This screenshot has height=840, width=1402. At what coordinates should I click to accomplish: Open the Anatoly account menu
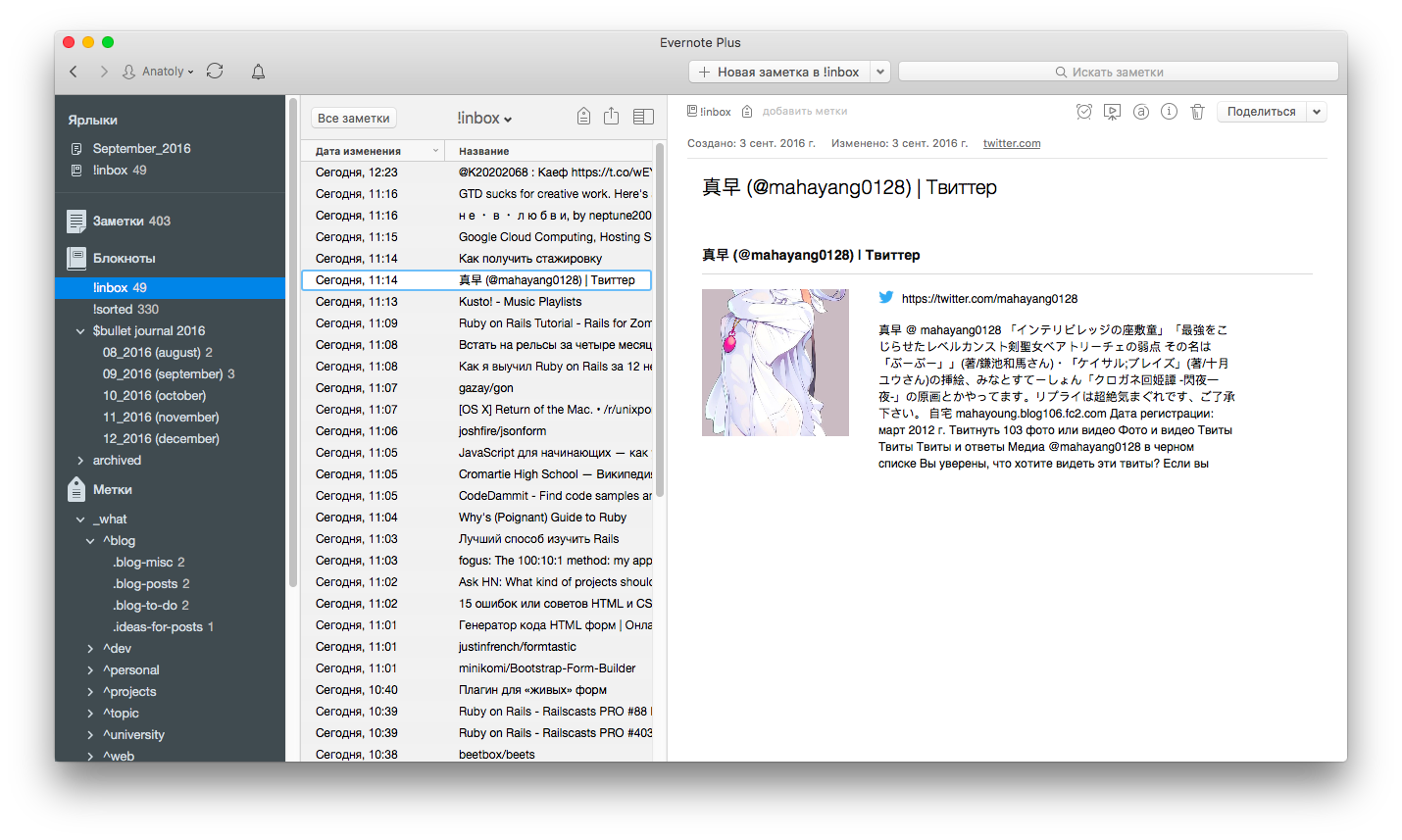click(158, 72)
